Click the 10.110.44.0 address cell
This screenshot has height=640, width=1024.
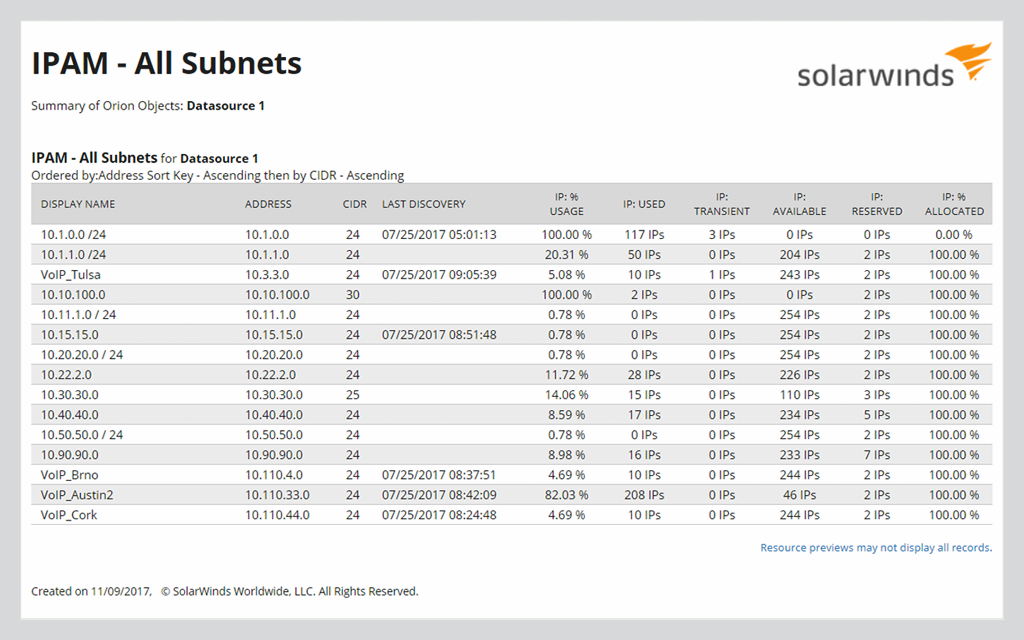[278, 515]
